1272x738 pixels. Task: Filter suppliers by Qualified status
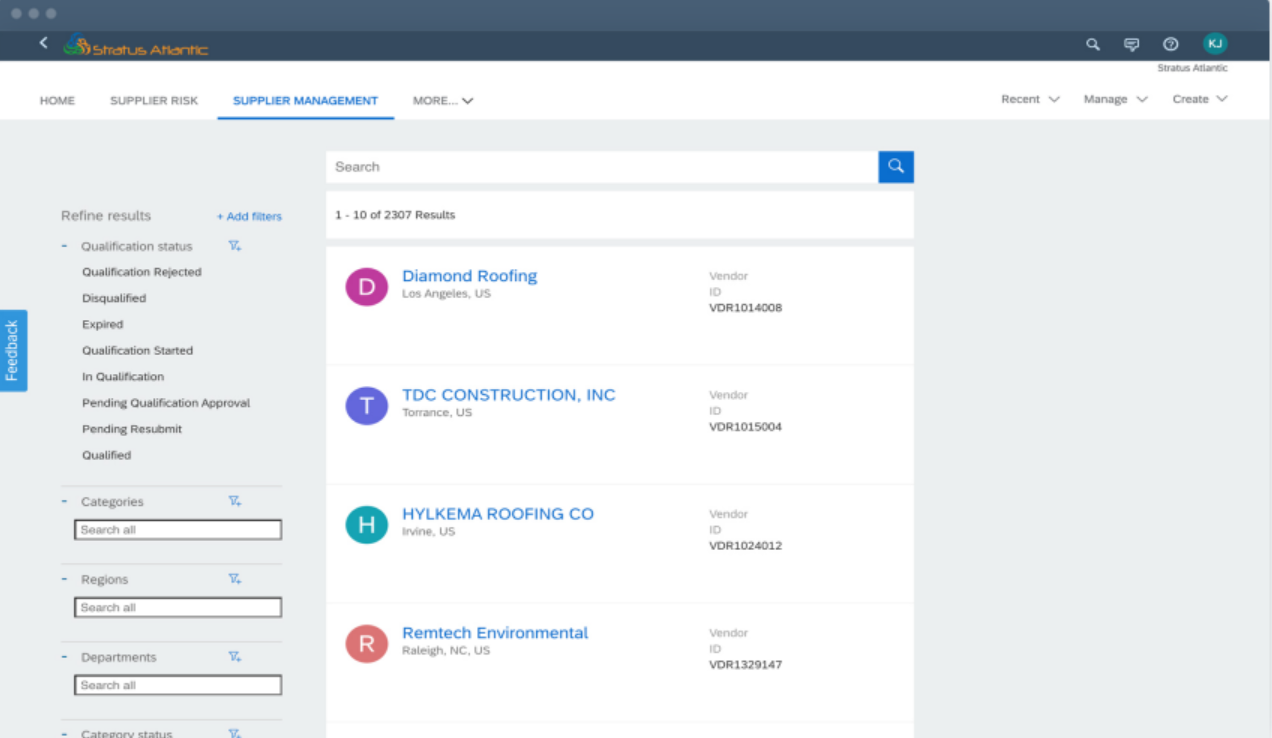(x=104, y=455)
